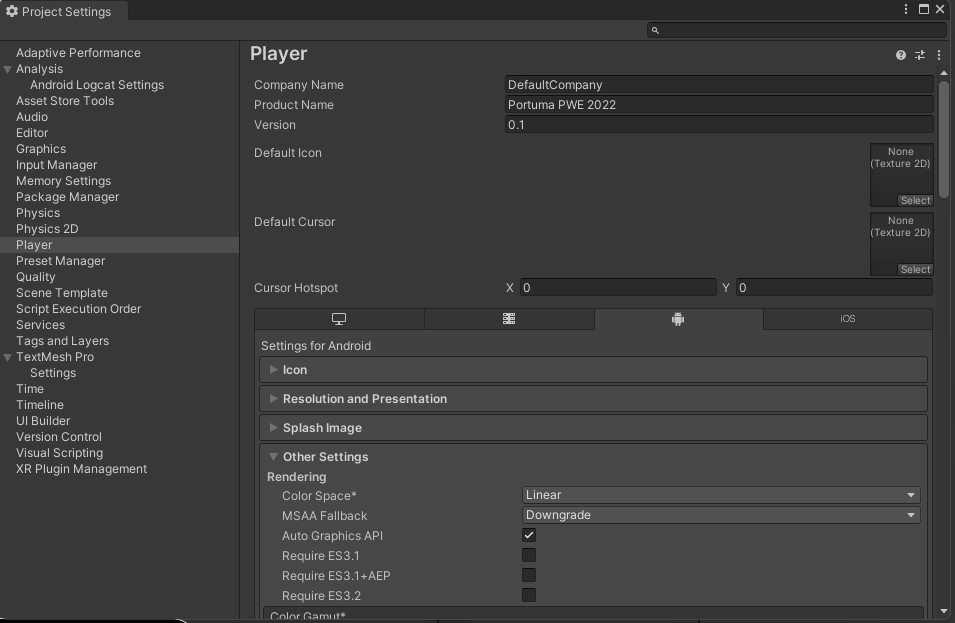Click the Default Icon texture preview slot
Viewport: 955px width, 623px height.
(901, 175)
